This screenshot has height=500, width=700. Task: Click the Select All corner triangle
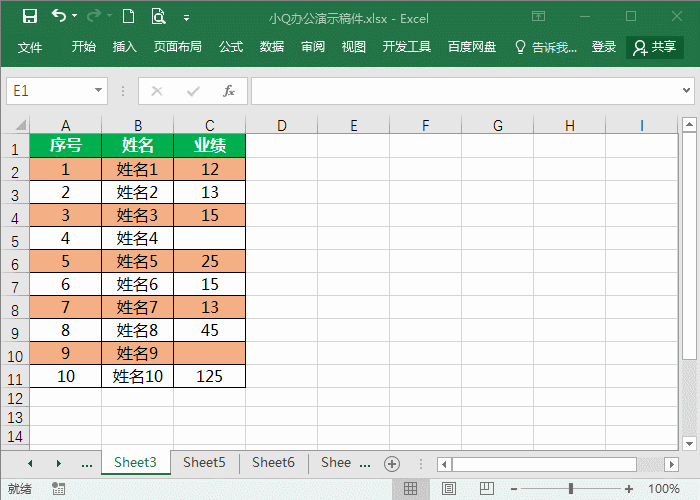tap(21, 125)
